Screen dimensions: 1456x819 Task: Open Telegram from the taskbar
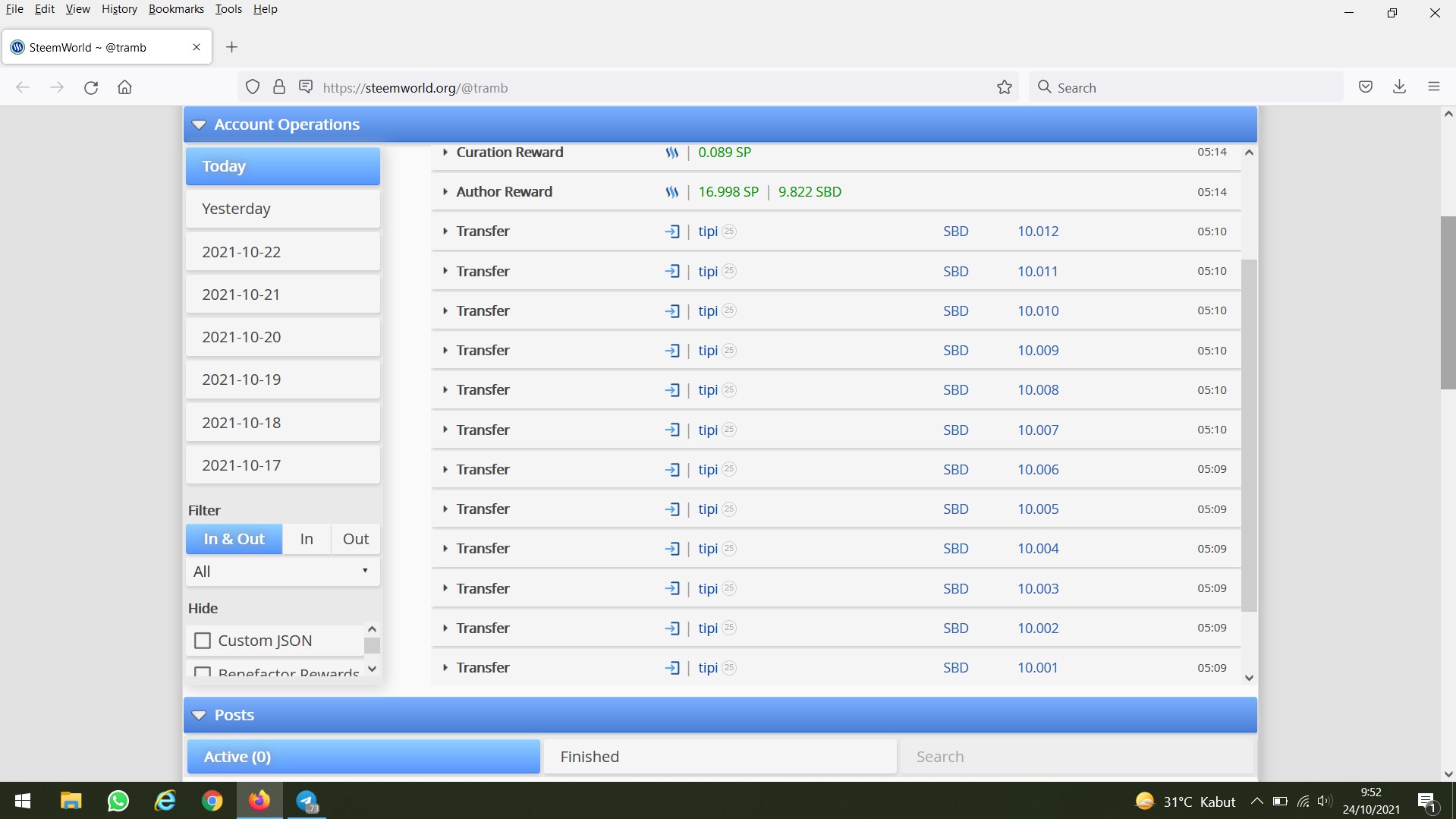point(307,801)
